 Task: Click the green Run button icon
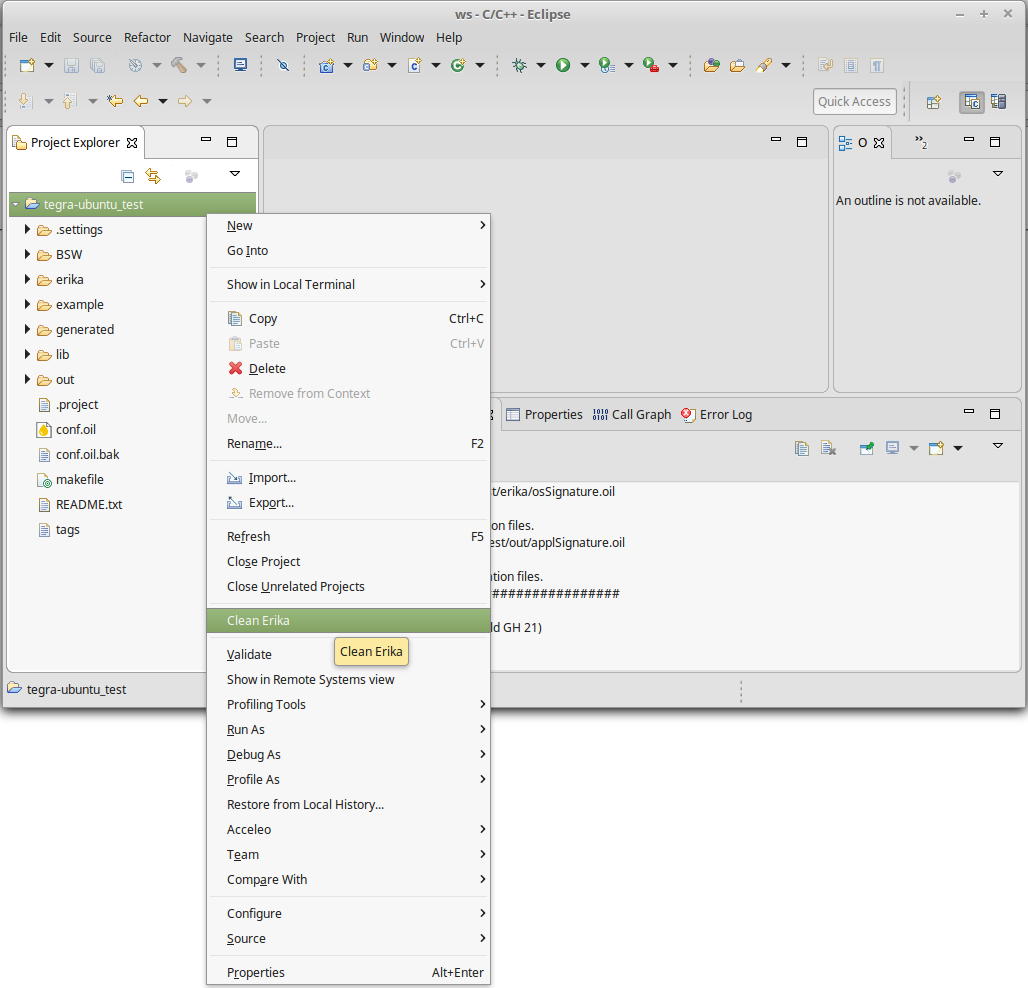click(x=563, y=65)
